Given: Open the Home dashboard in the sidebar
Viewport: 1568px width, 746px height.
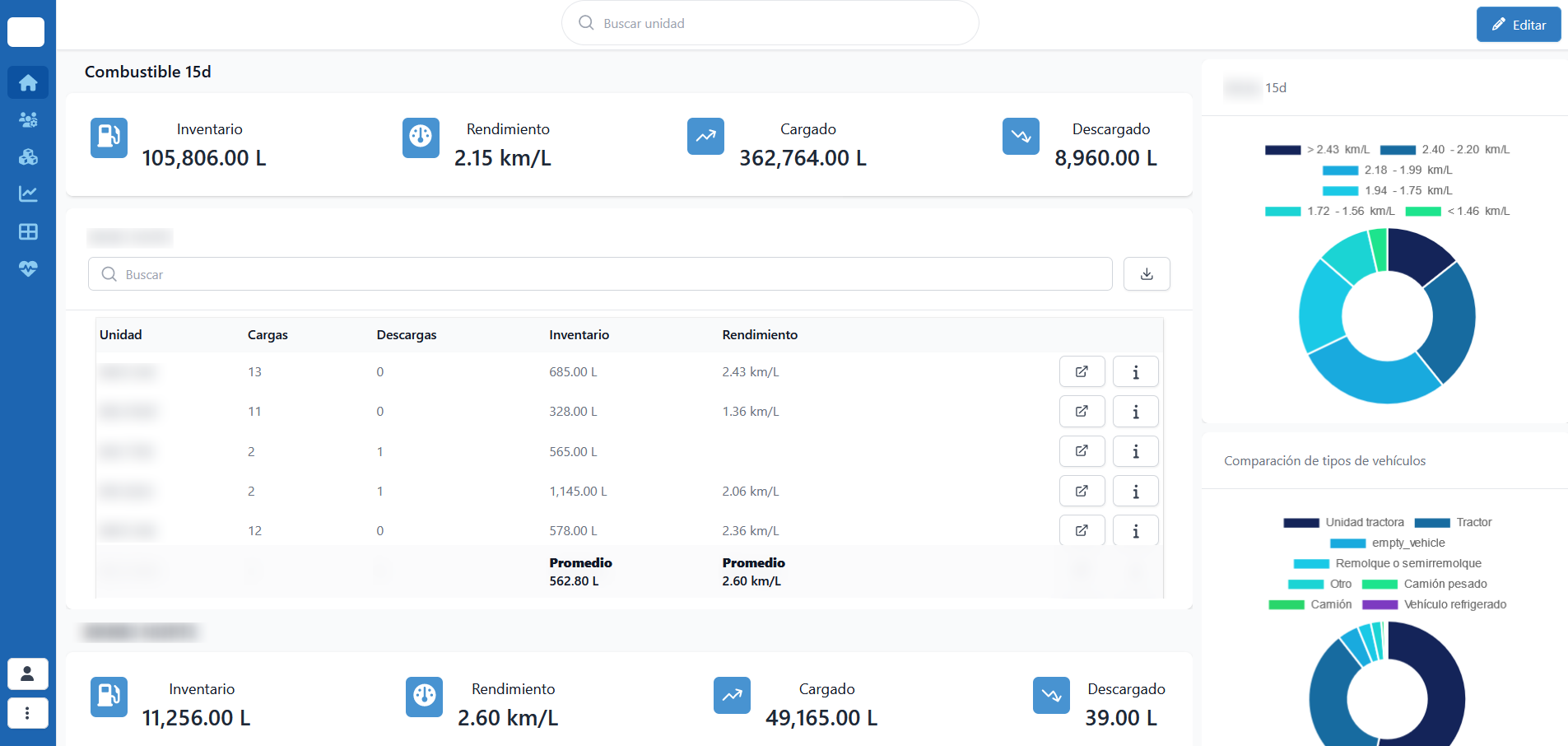Looking at the screenshot, I should pyautogui.click(x=28, y=82).
